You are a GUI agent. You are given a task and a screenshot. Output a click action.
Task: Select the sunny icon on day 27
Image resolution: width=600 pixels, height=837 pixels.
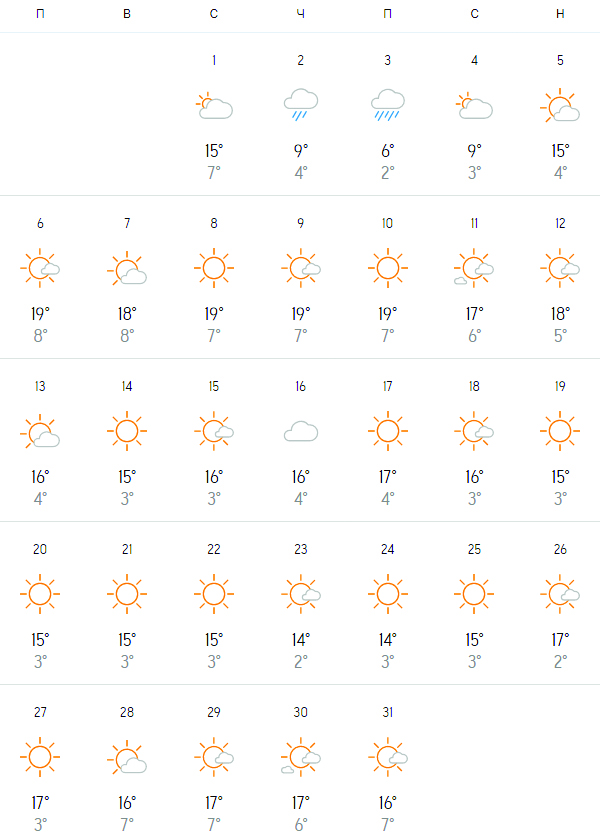pos(40,757)
